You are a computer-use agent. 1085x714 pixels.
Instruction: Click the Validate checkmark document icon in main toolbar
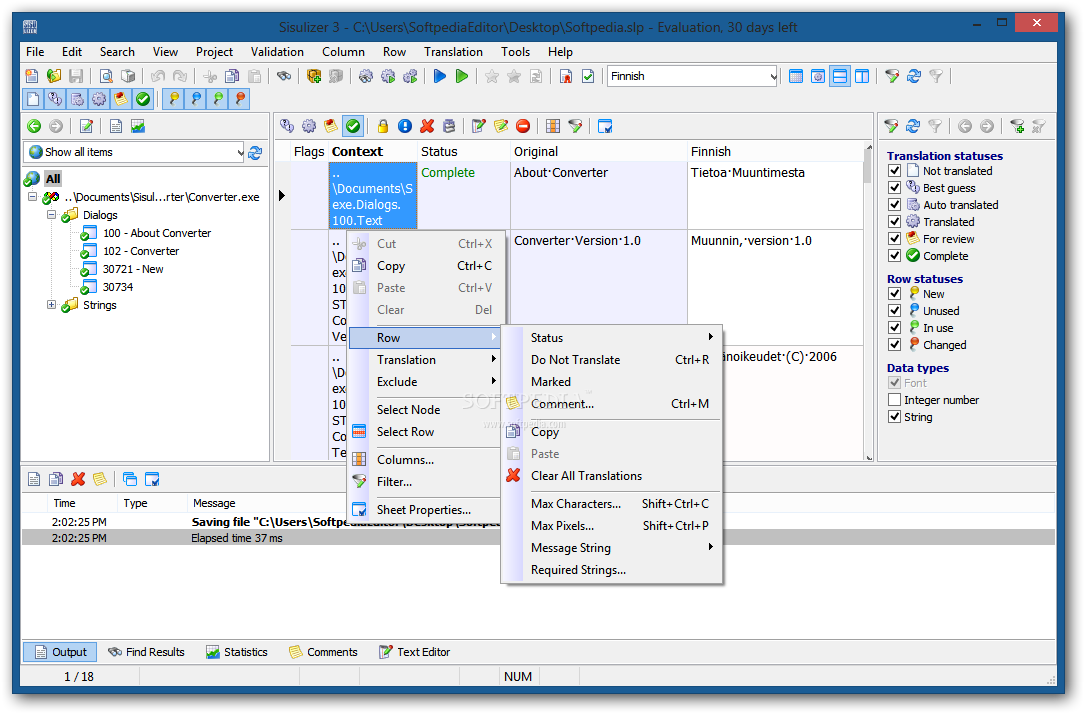pos(587,76)
